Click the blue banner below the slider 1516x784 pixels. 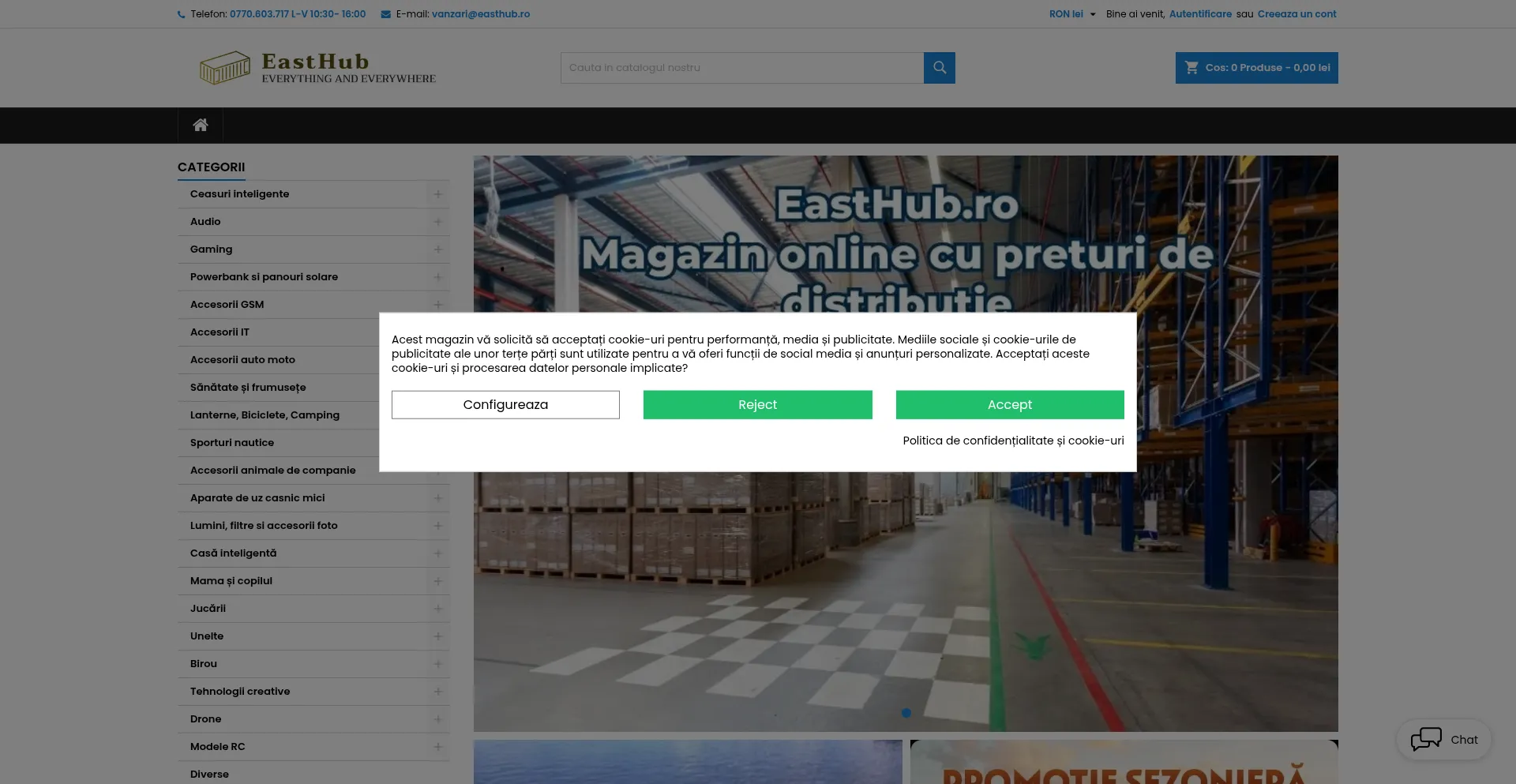[x=688, y=763]
